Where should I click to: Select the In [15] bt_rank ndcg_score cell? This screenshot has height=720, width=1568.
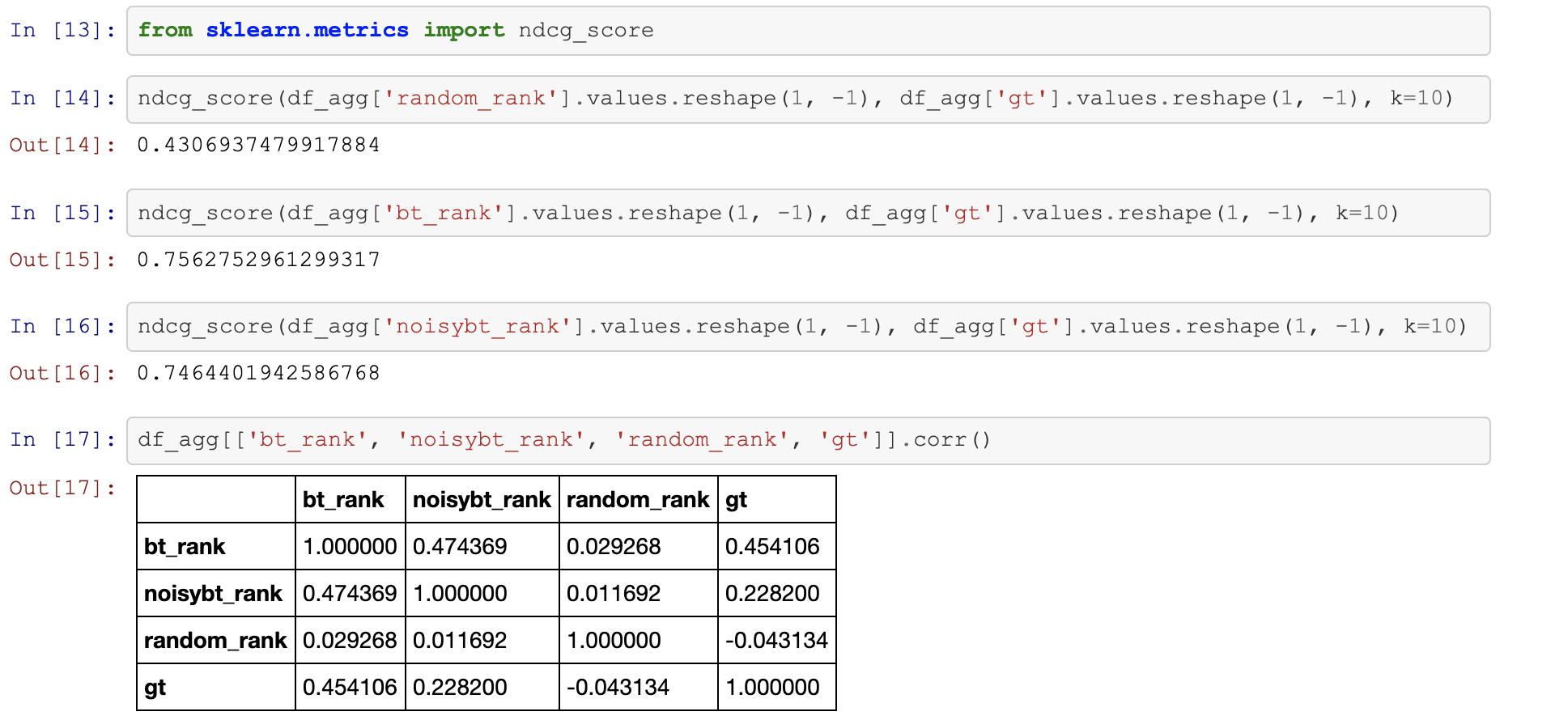click(x=808, y=213)
